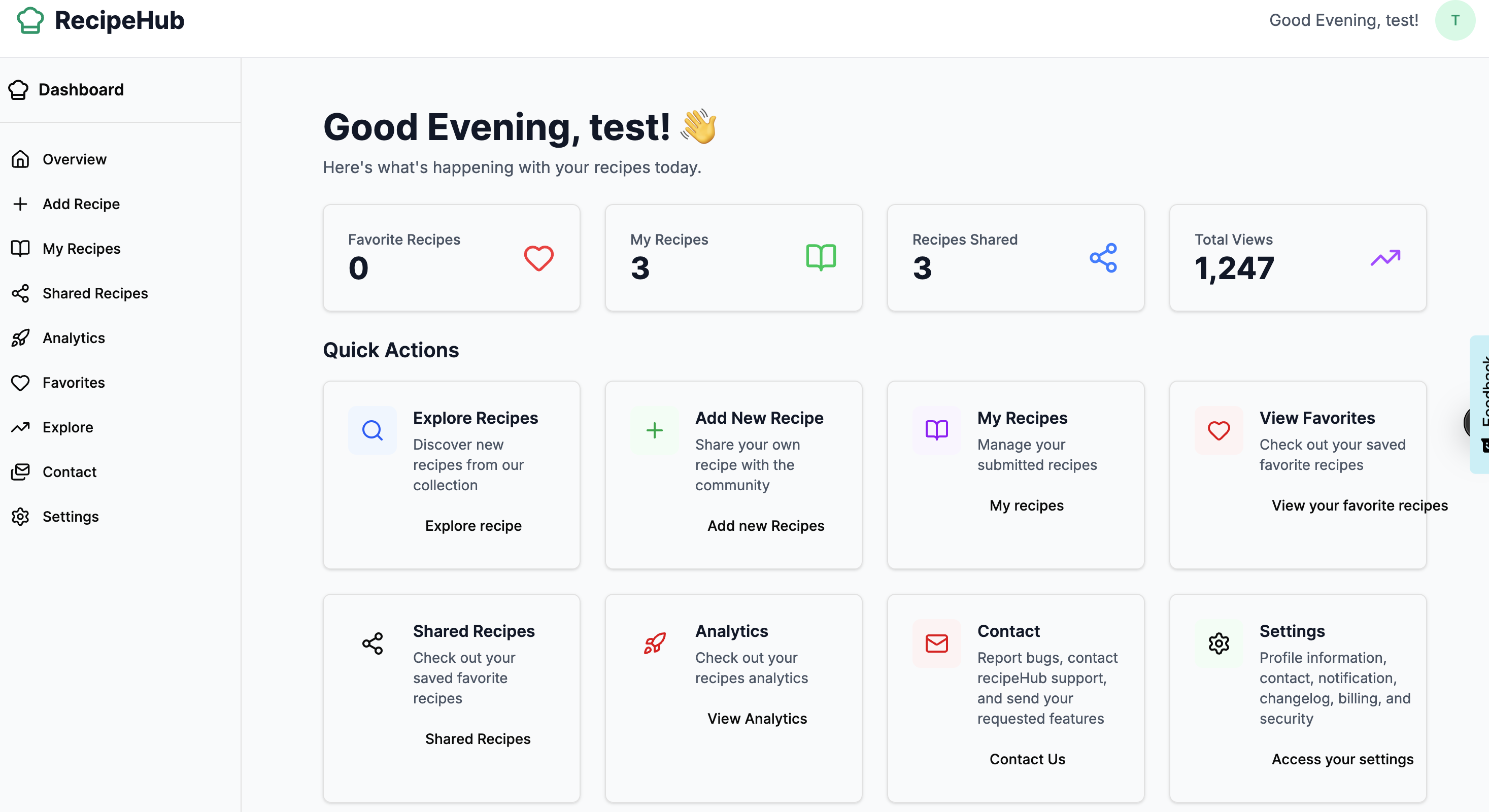Screen dimensions: 1489x812
Task: Click the gear icon in Settings card
Action: [x=1219, y=644]
